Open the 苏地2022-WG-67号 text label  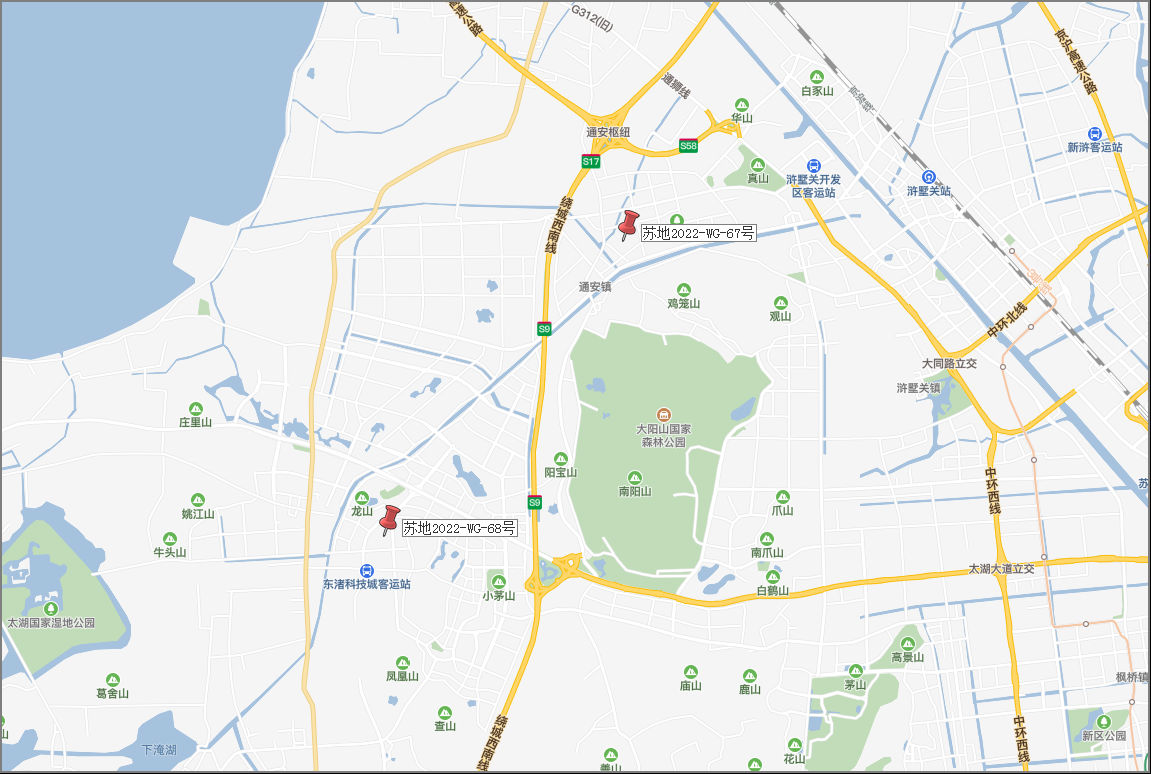click(698, 234)
